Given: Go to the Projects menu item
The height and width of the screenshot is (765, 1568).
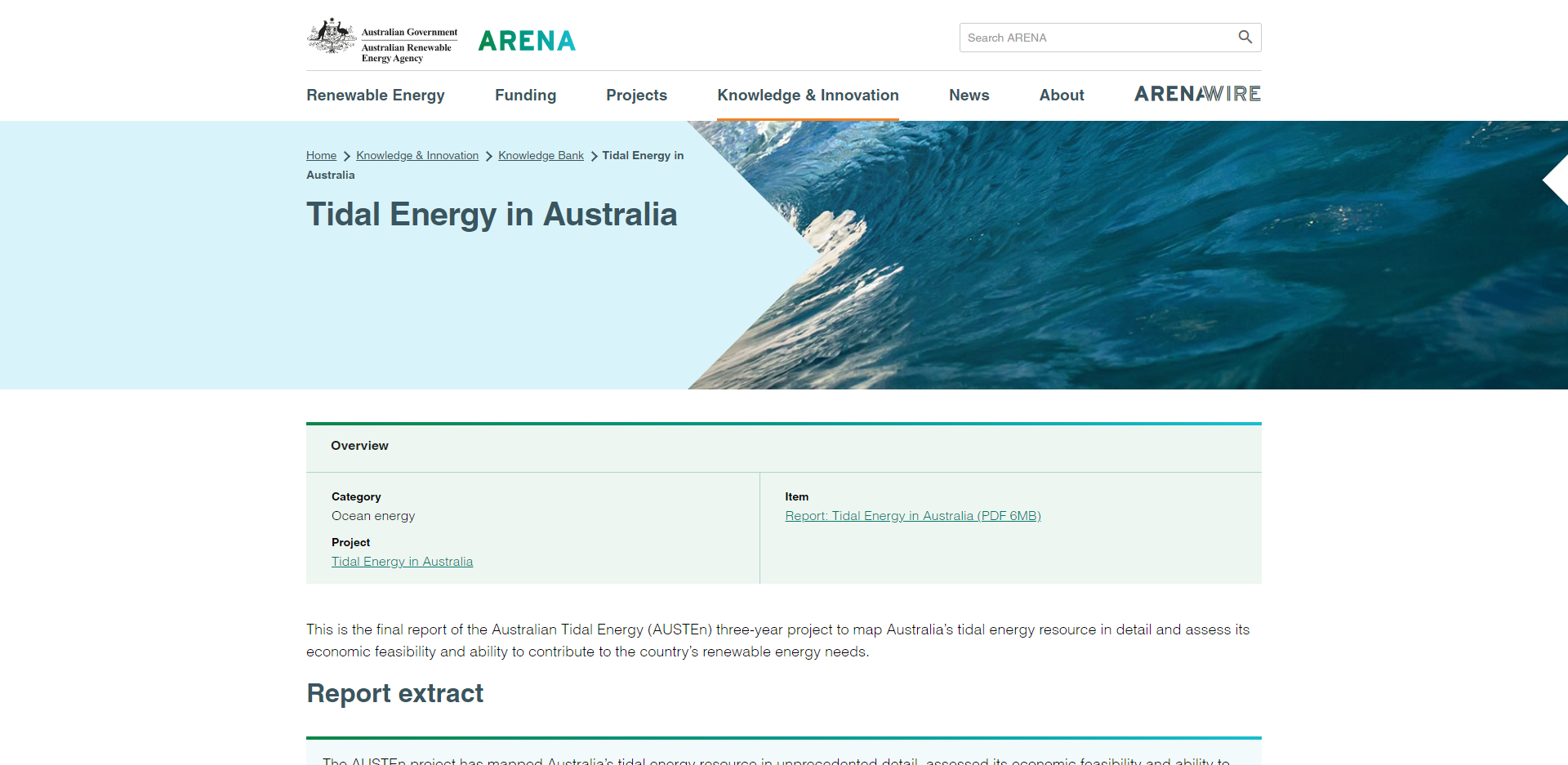Looking at the screenshot, I should (636, 96).
